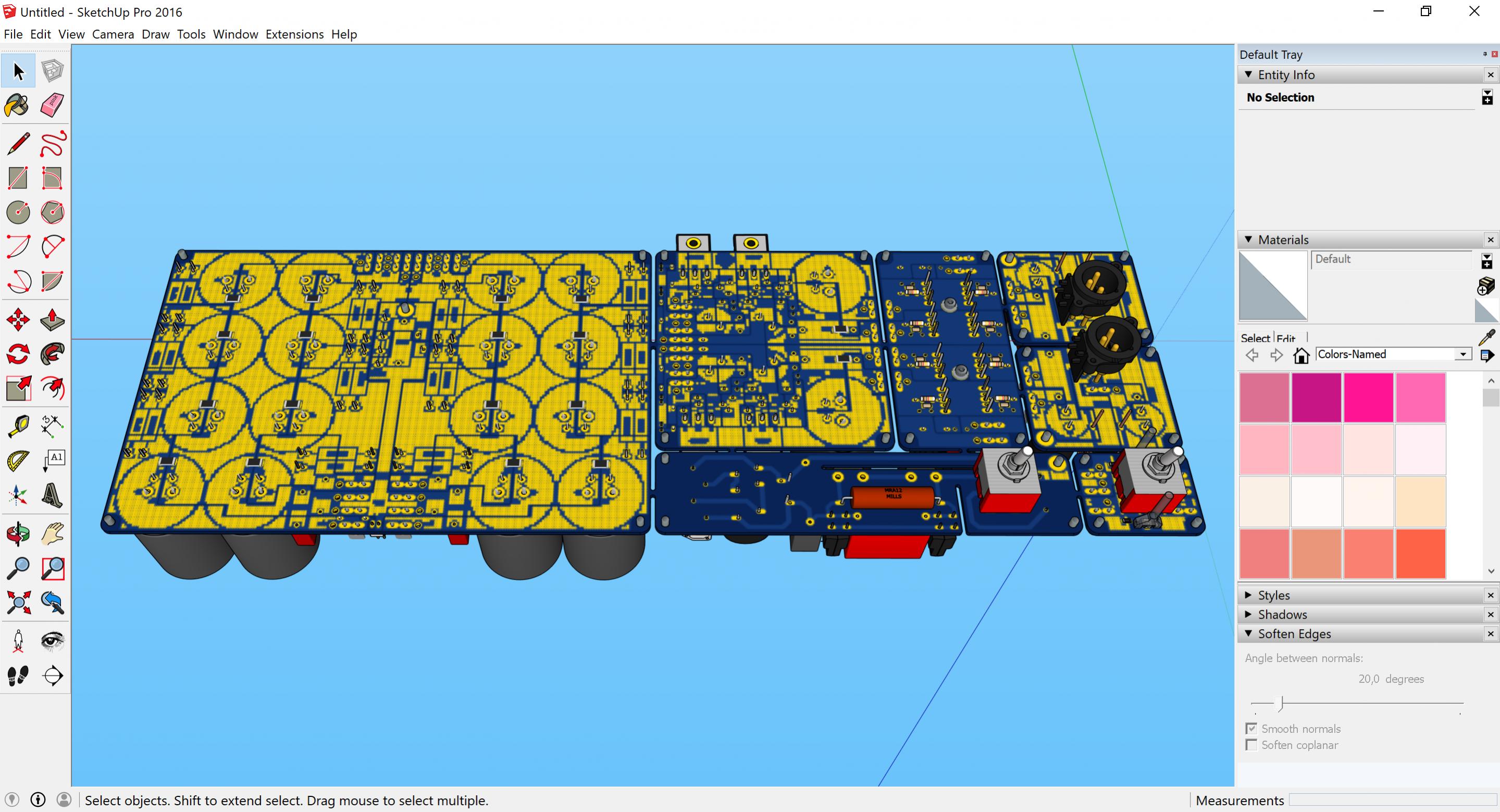Select the Follow Me tool
Screen dimensions: 1500x812
click(x=53, y=354)
